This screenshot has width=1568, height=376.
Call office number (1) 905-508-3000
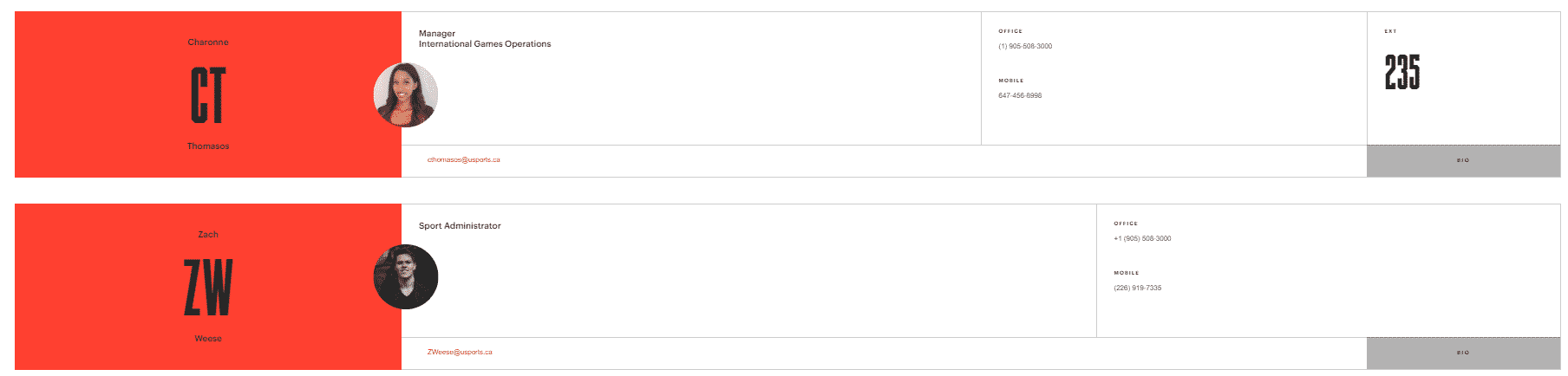1025,47
